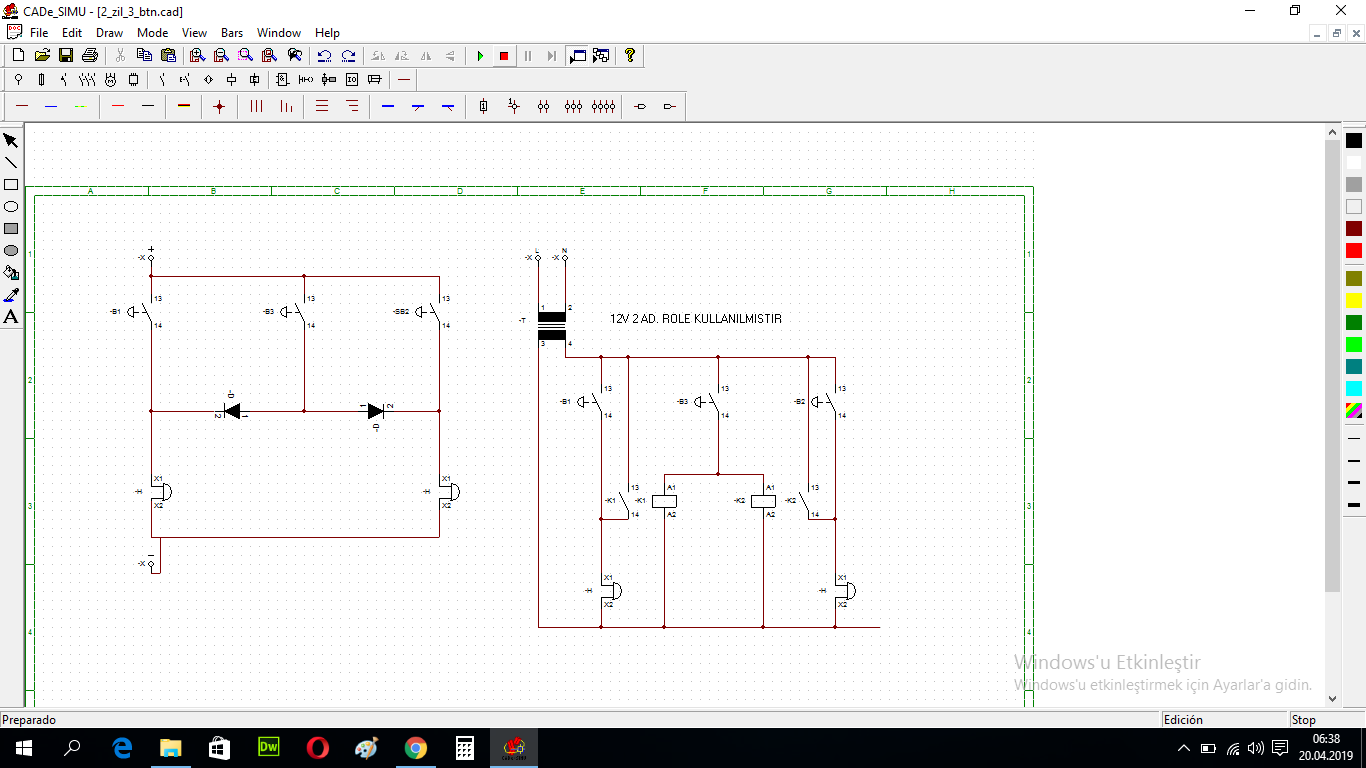Image resolution: width=1366 pixels, height=768 pixels.
Task: Open the yellow question mark help icon
Action: pos(630,56)
